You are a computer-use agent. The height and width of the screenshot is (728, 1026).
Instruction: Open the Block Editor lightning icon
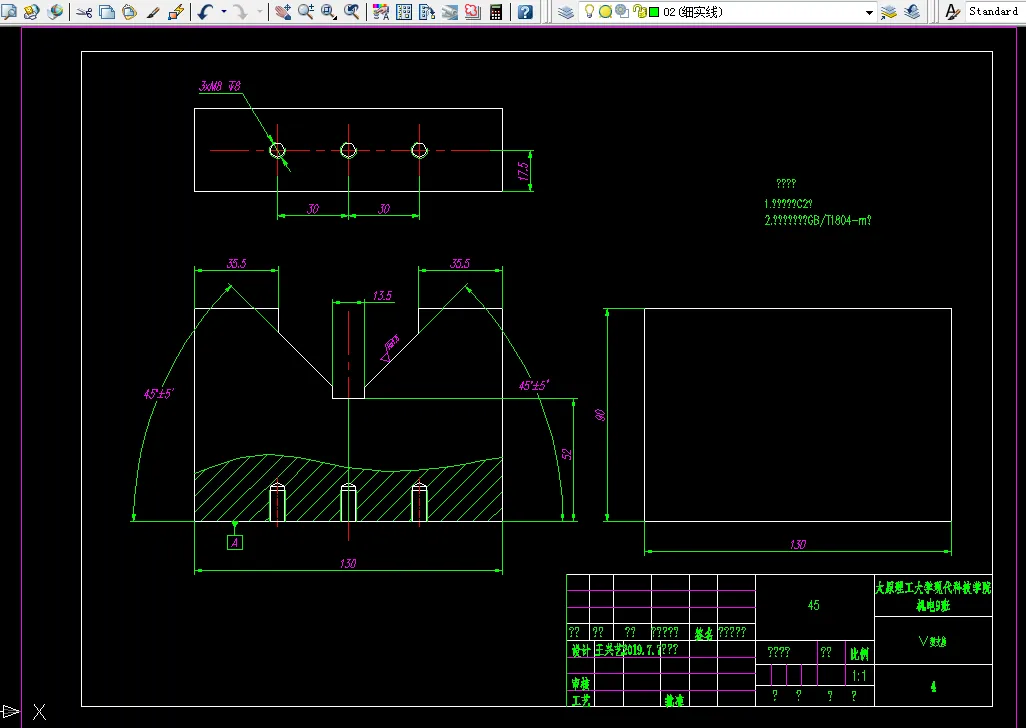(x=175, y=12)
